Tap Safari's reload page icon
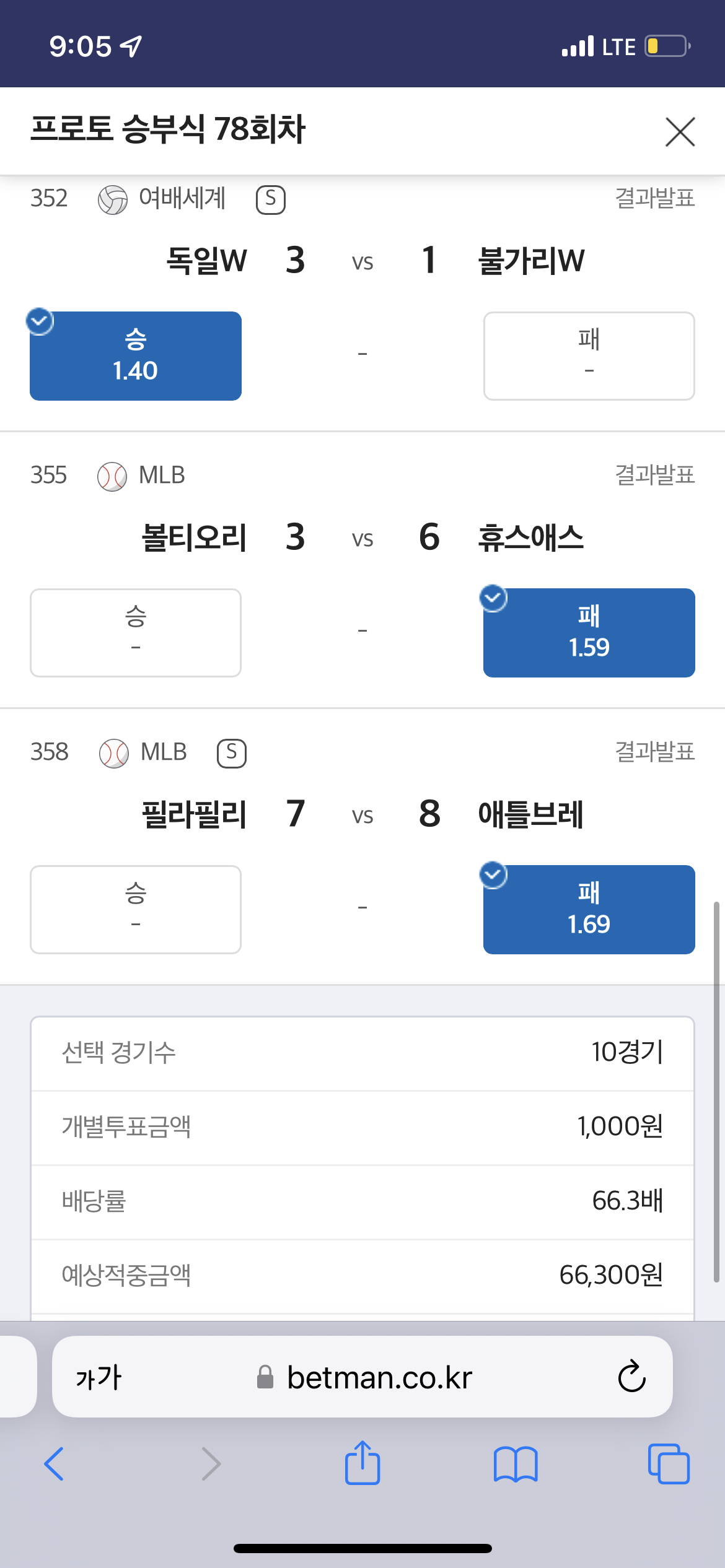The width and height of the screenshot is (725, 1568). (x=631, y=1377)
